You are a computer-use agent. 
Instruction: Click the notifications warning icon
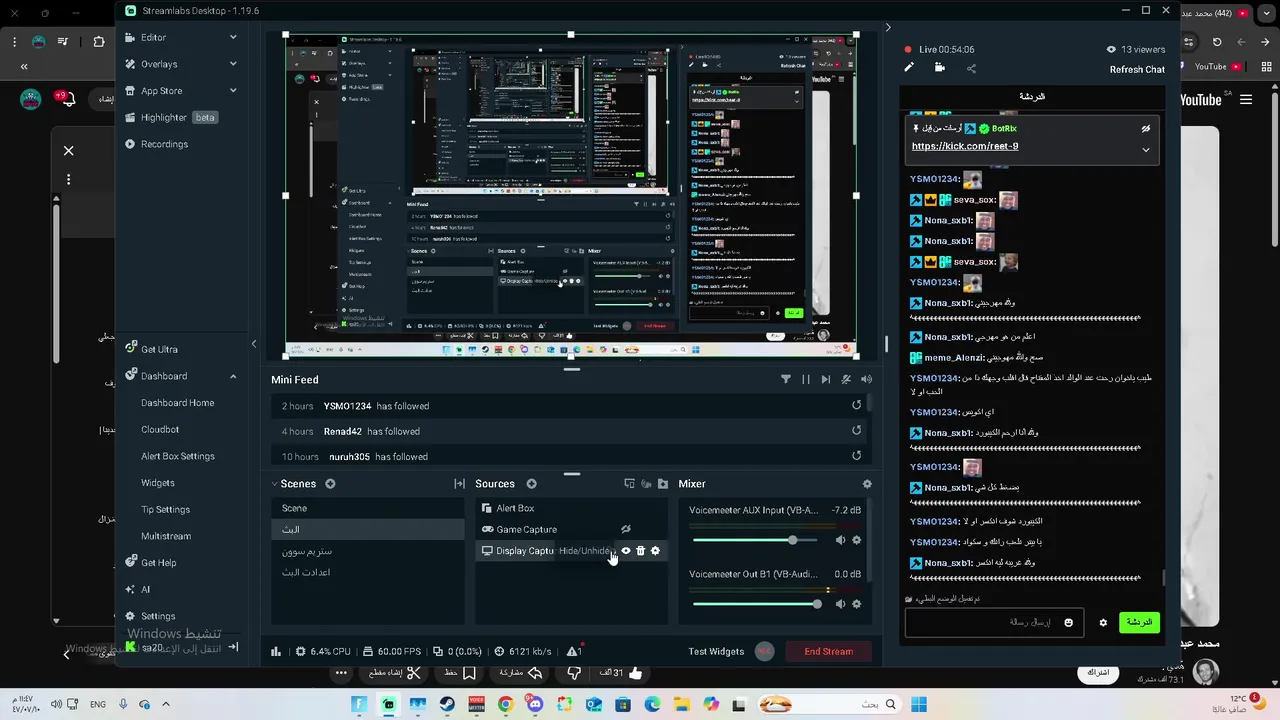pyautogui.click(x=574, y=651)
